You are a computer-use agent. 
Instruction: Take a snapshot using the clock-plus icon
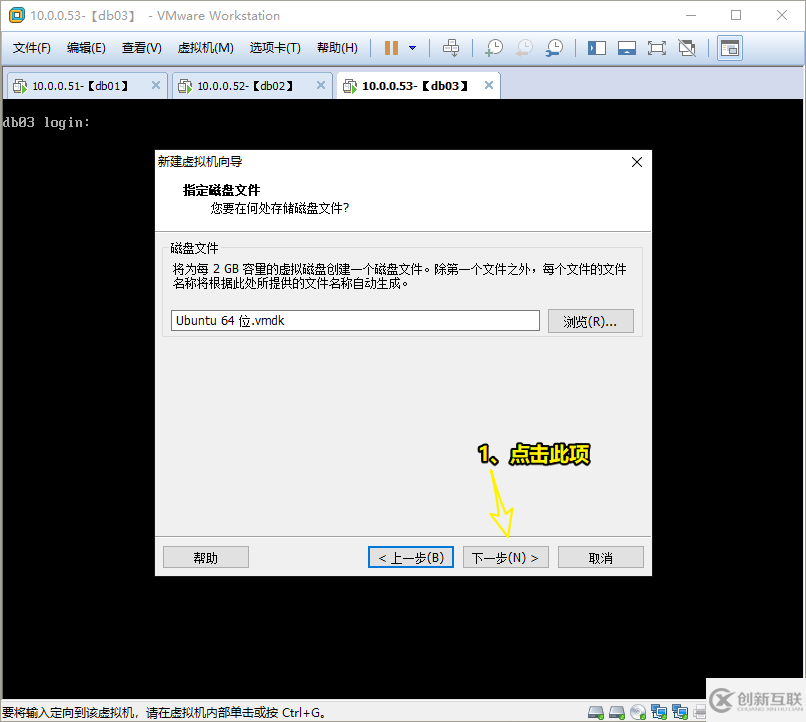[x=494, y=48]
